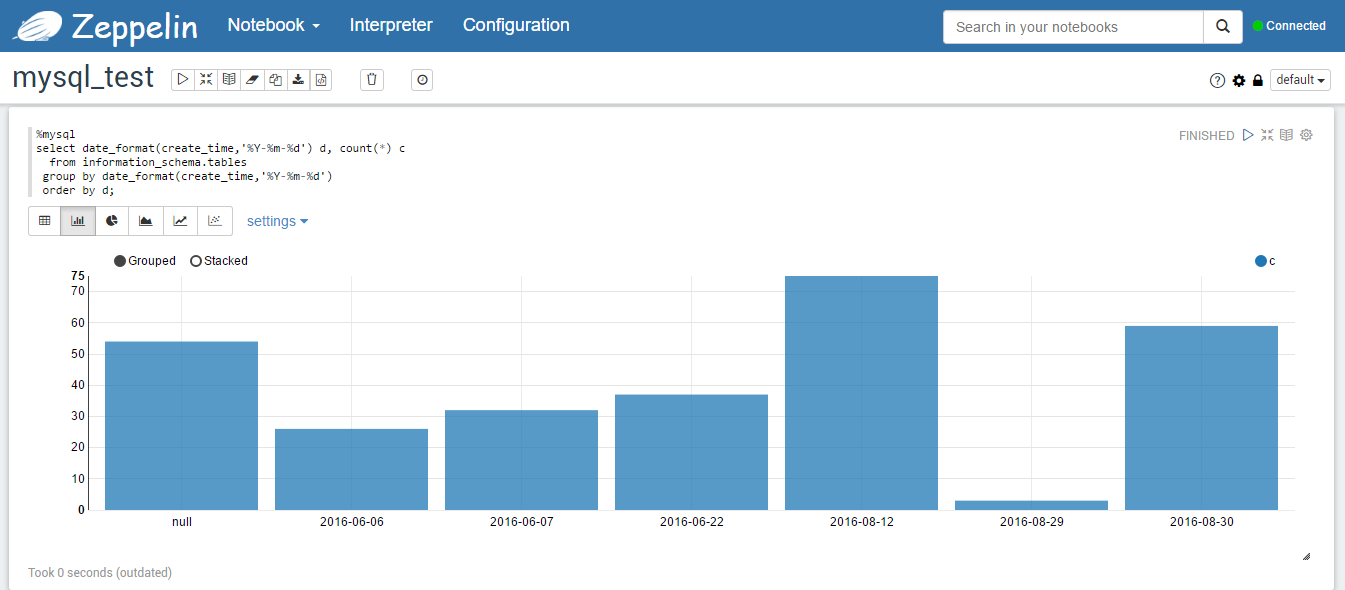
Task: Open the Interpreter page
Action: 391,25
